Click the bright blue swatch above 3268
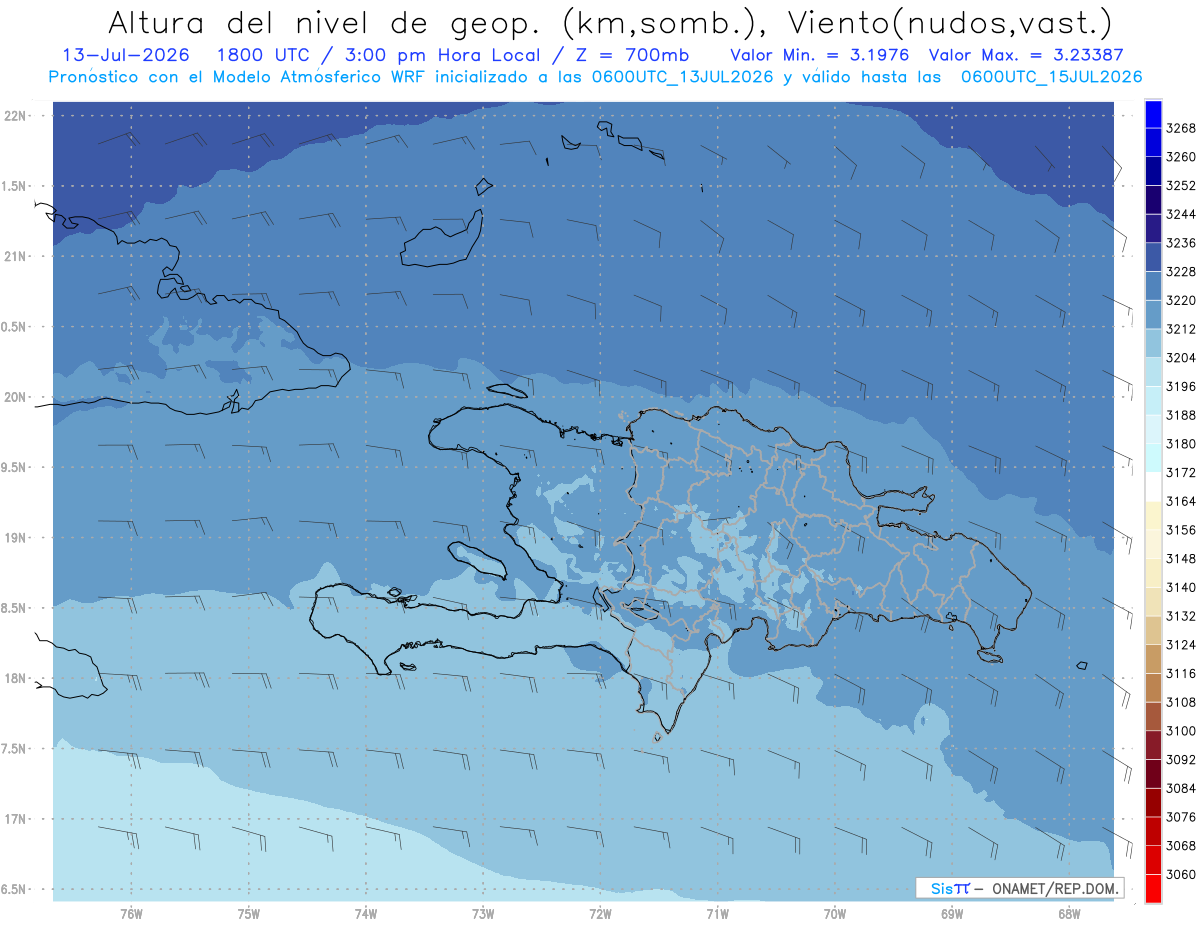1200x927 pixels. [1153, 113]
